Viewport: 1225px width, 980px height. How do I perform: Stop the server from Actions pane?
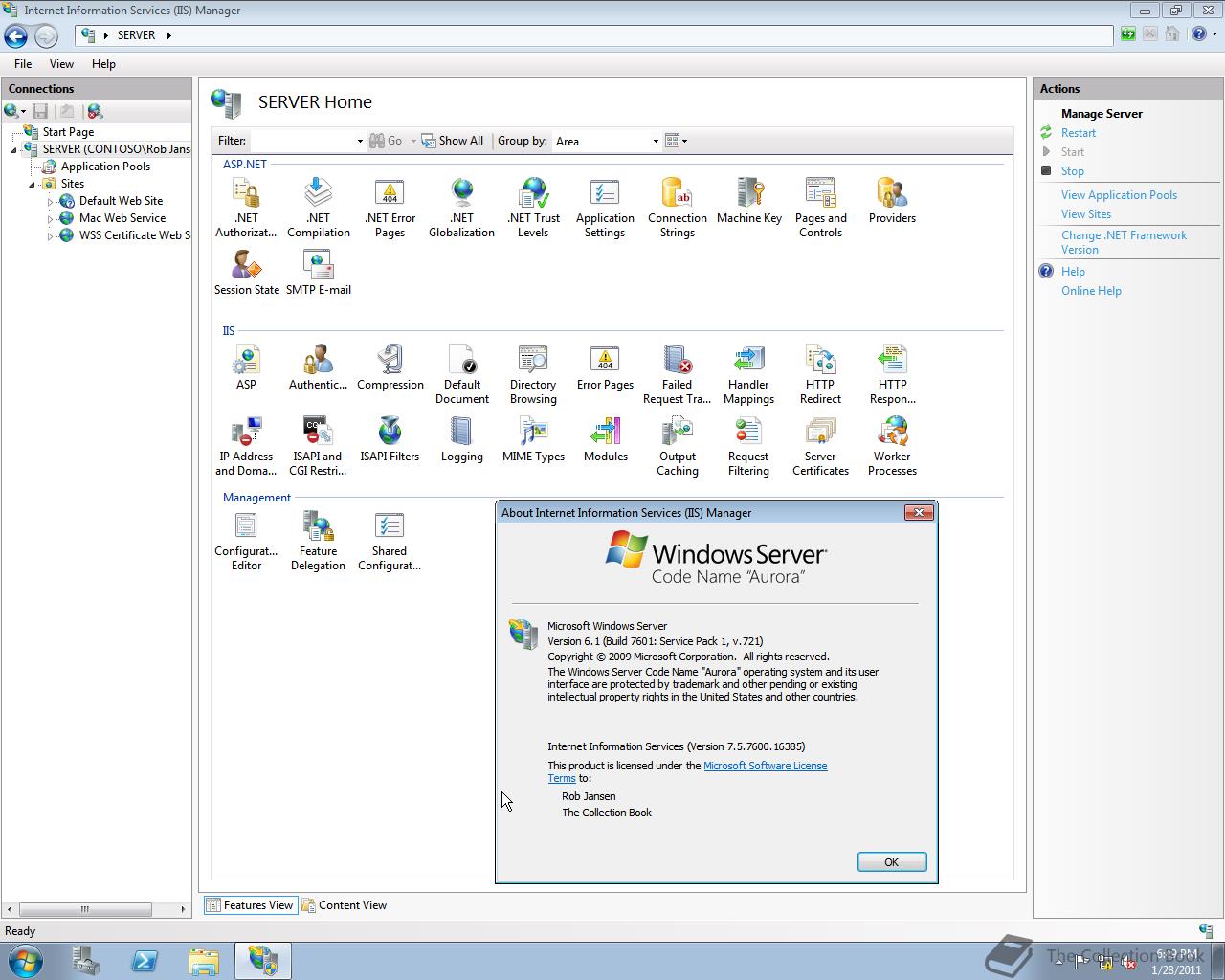[1072, 171]
